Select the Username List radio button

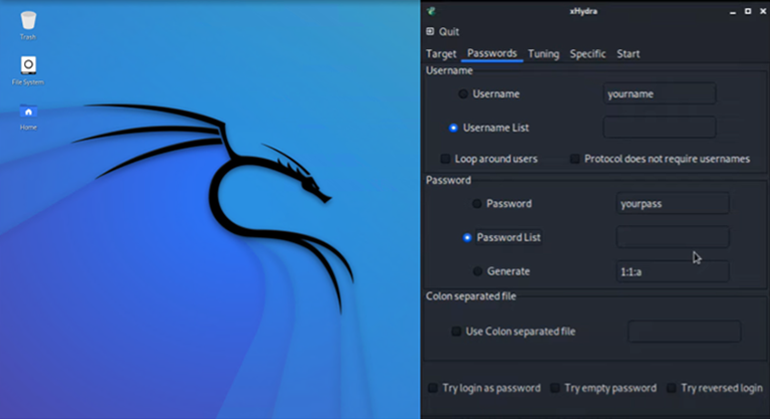coord(453,128)
